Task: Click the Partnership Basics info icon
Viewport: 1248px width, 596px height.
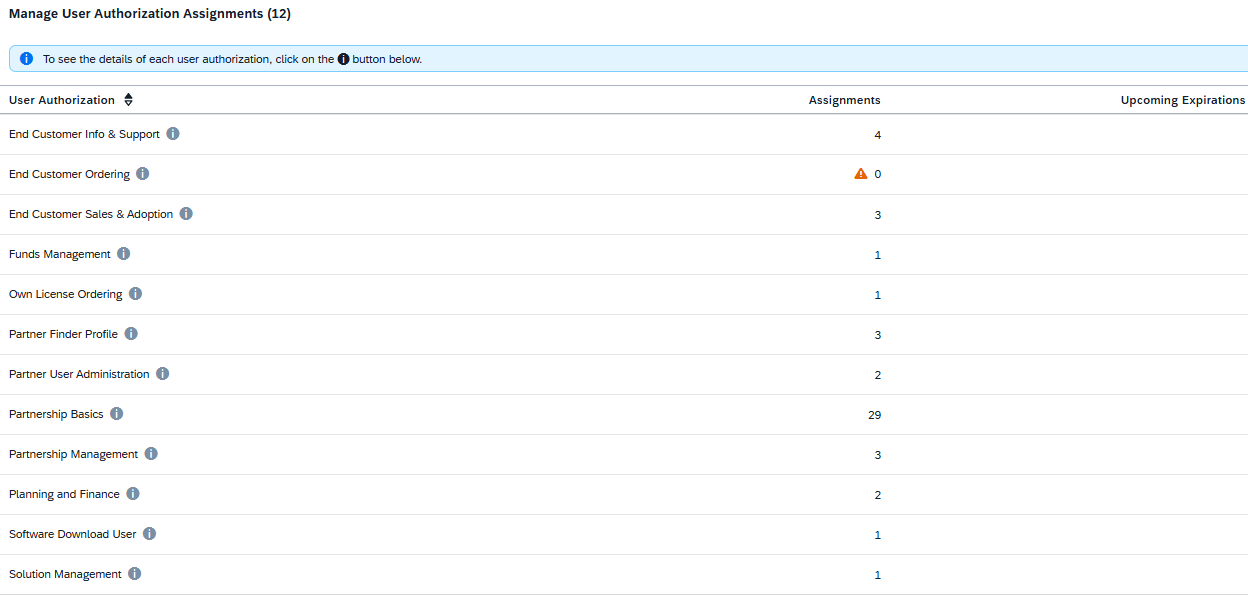Action: (117, 414)
